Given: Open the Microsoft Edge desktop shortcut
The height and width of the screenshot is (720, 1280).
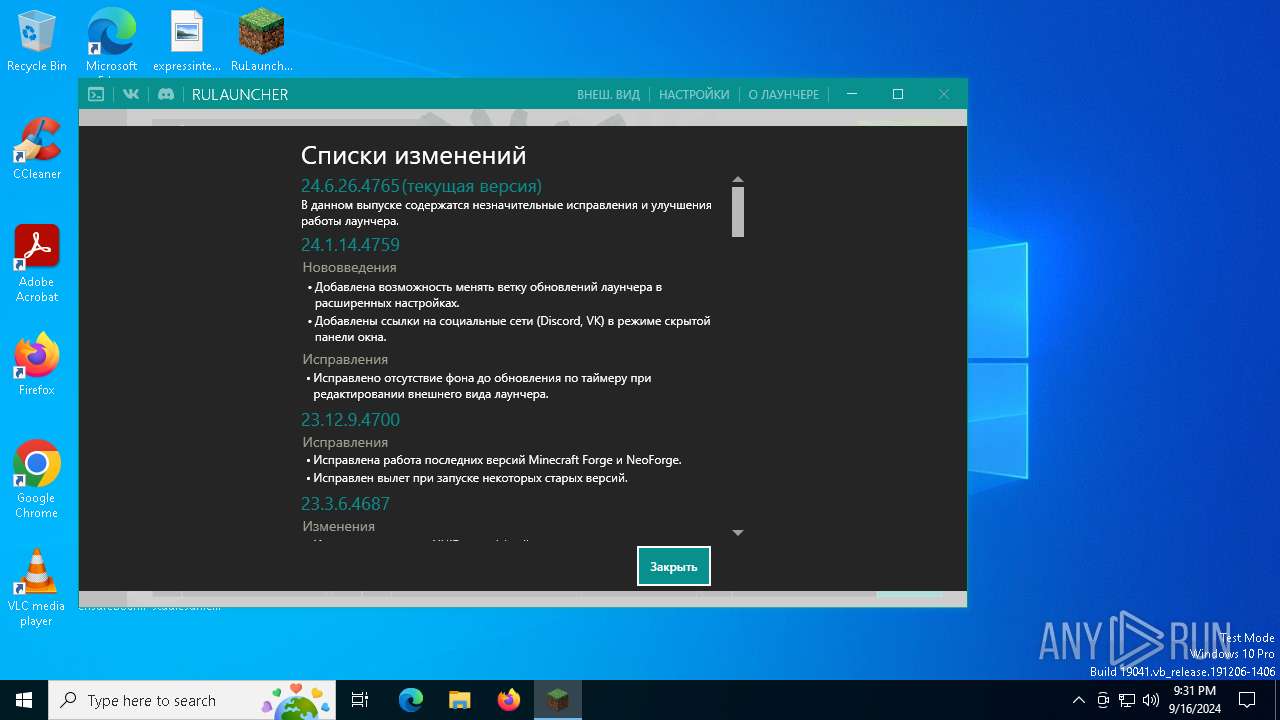Looking at the screenshot, I should (111, 42).
